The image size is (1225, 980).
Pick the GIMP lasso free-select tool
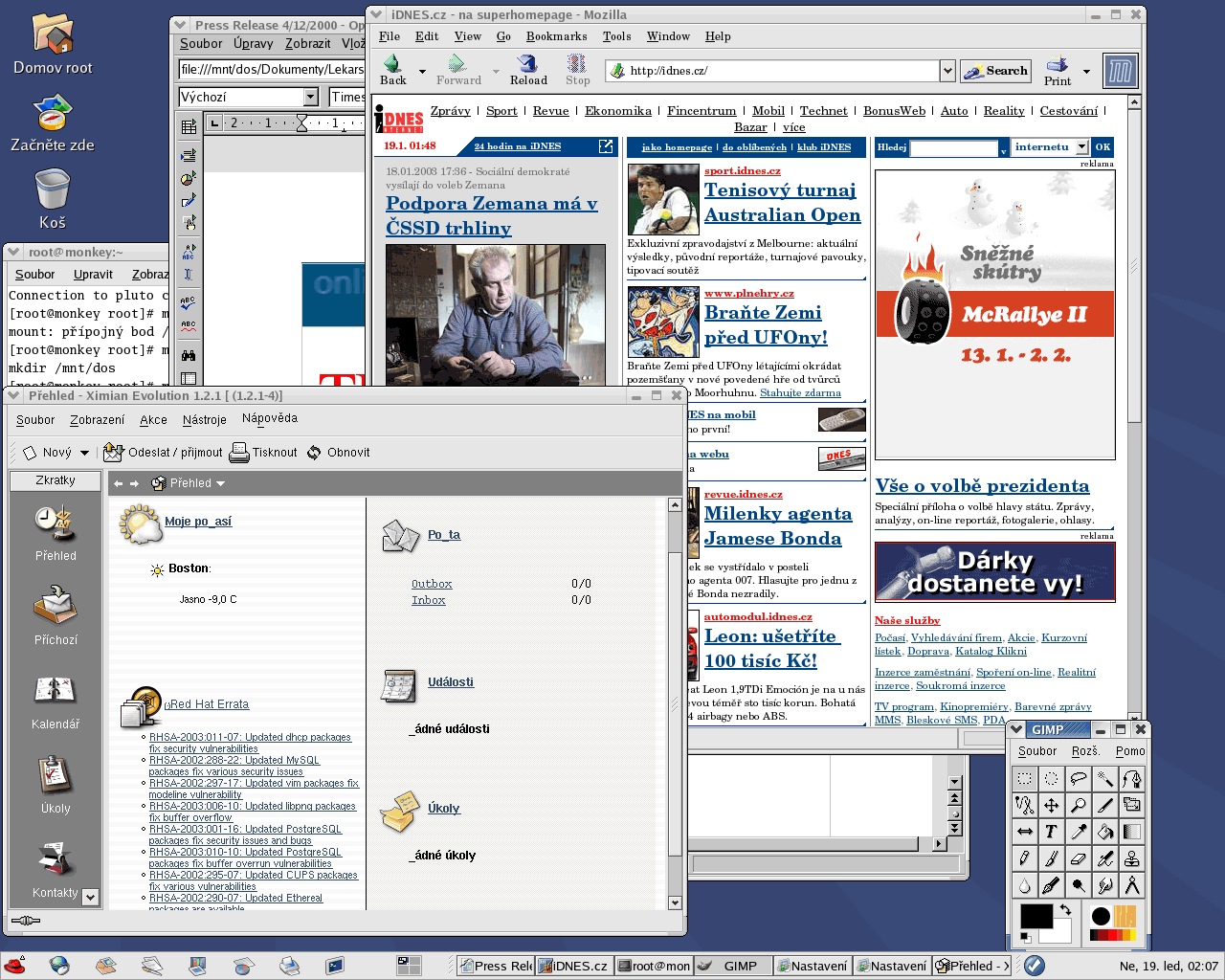1079,778
